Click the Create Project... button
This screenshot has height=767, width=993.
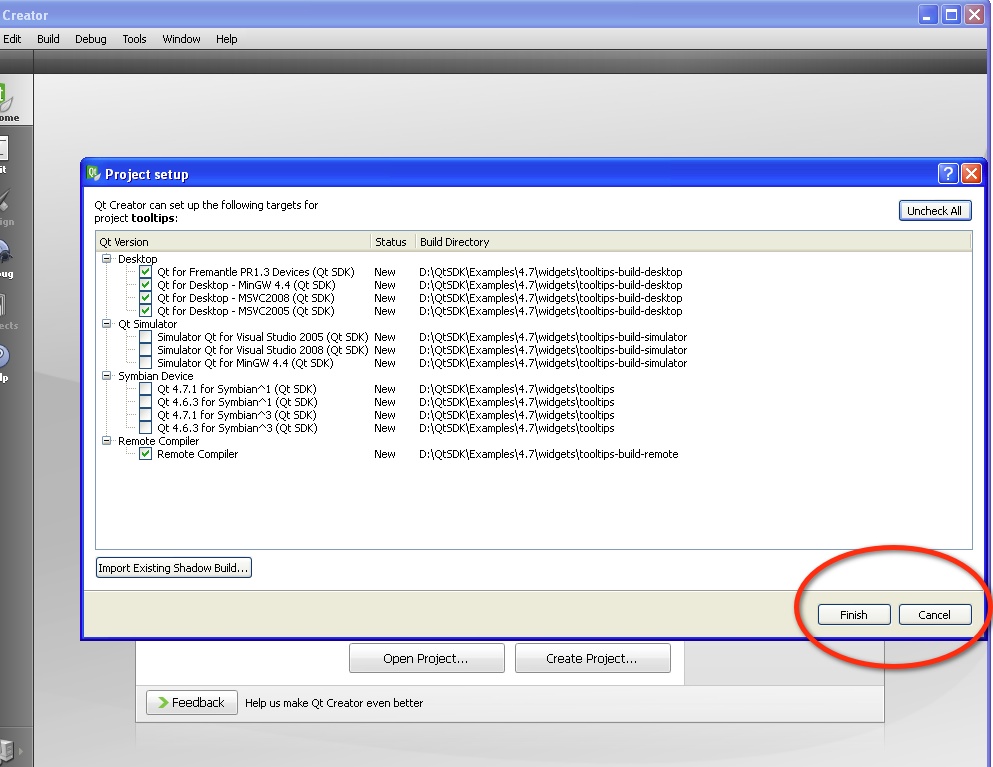(592, 658)
